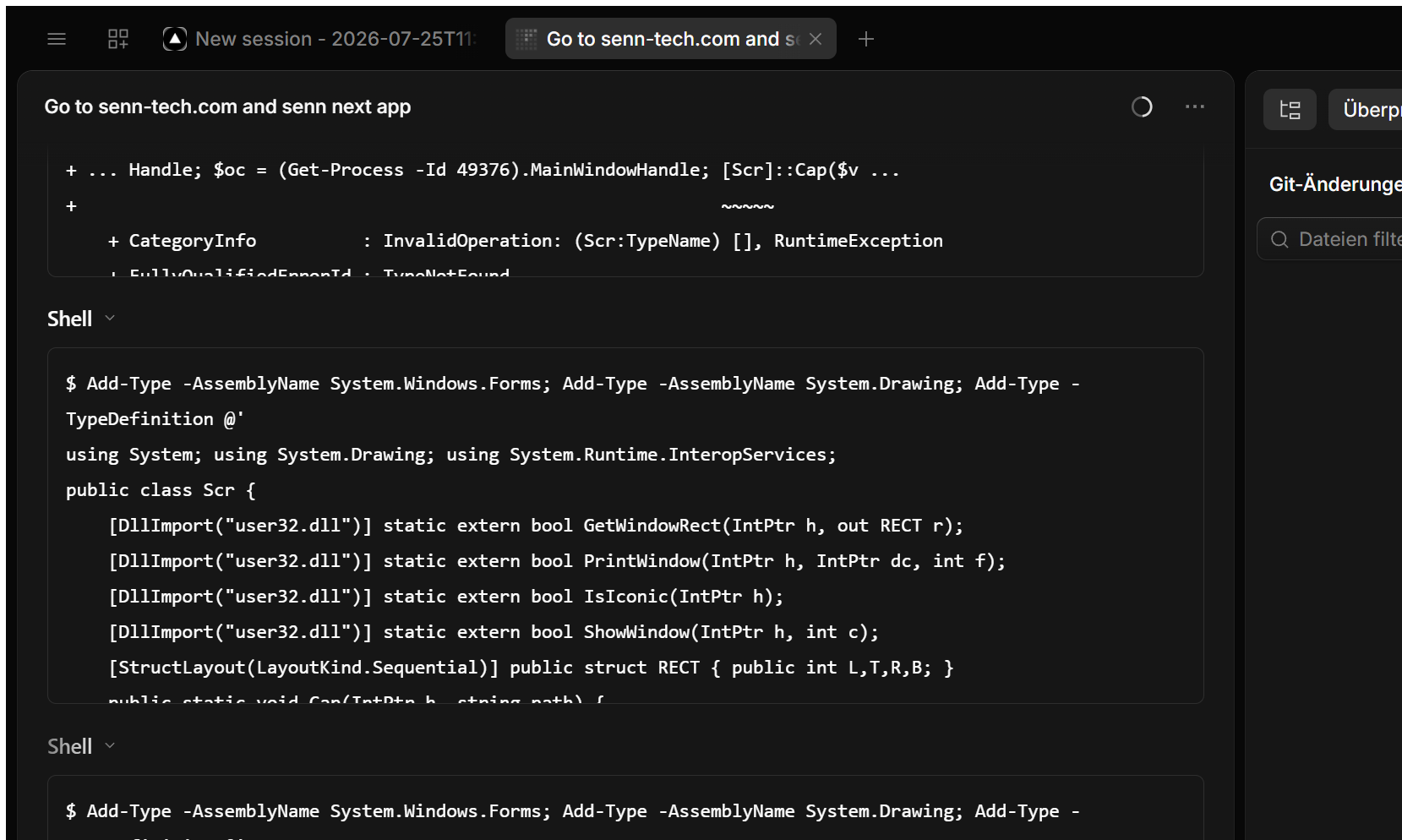Click the New session tab app icon

(175, 39)
